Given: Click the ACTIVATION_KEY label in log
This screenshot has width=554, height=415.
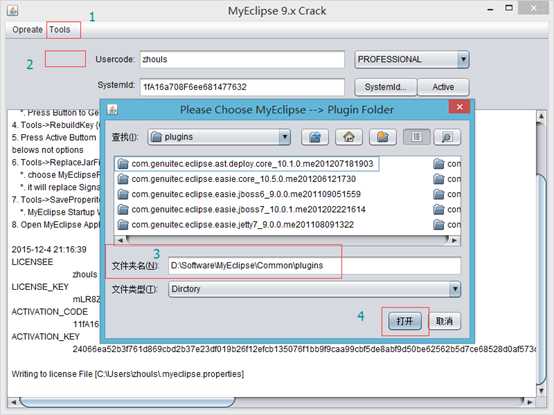Looking at the screenshot, I should [x=46, y=337].
